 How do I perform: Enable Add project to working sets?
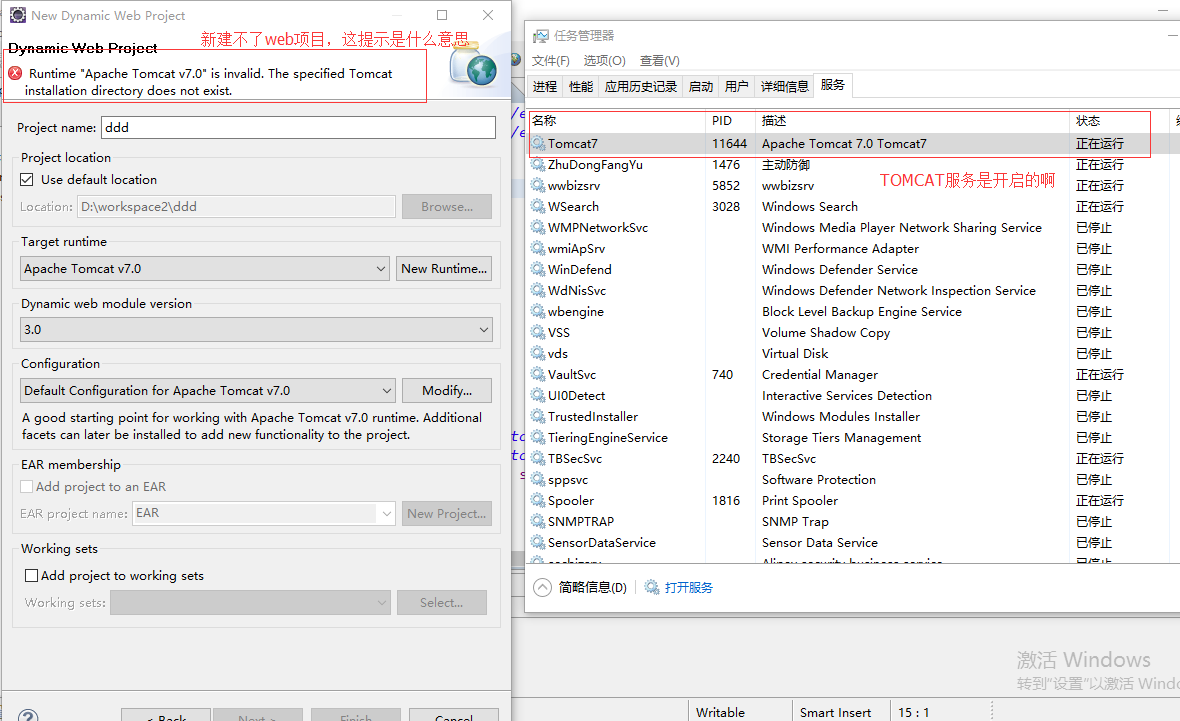coord(32,576)
